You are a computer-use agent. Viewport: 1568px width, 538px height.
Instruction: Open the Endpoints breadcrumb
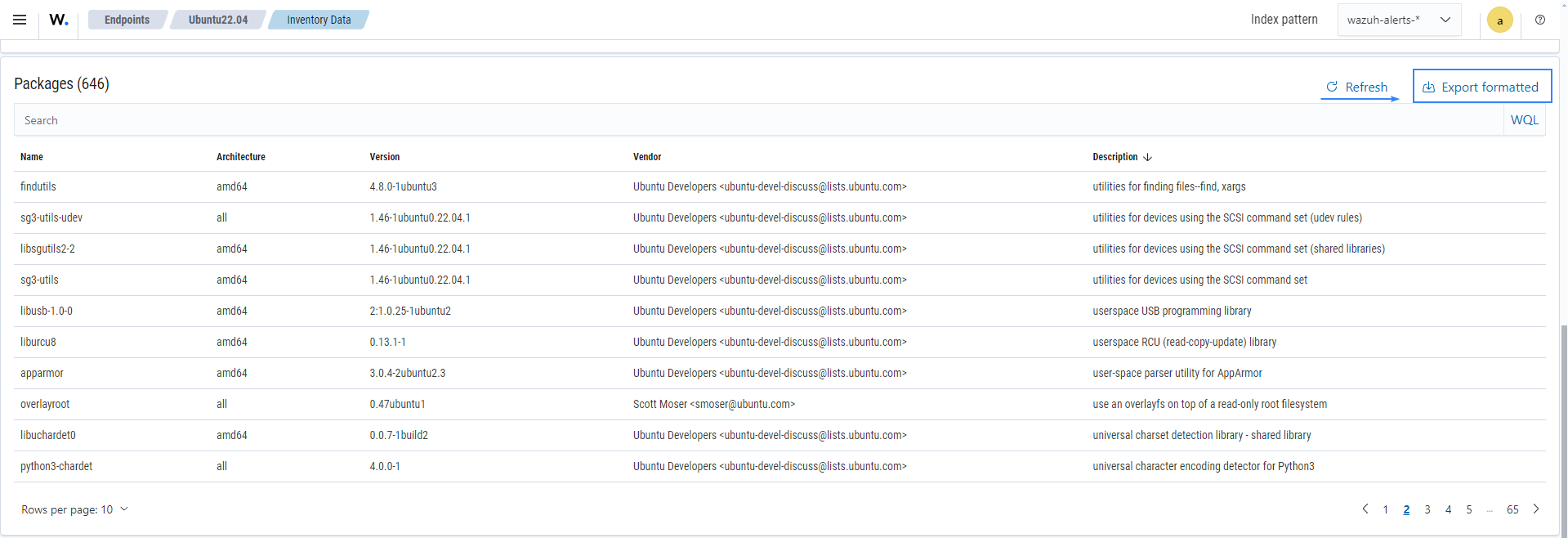point(127,20)
